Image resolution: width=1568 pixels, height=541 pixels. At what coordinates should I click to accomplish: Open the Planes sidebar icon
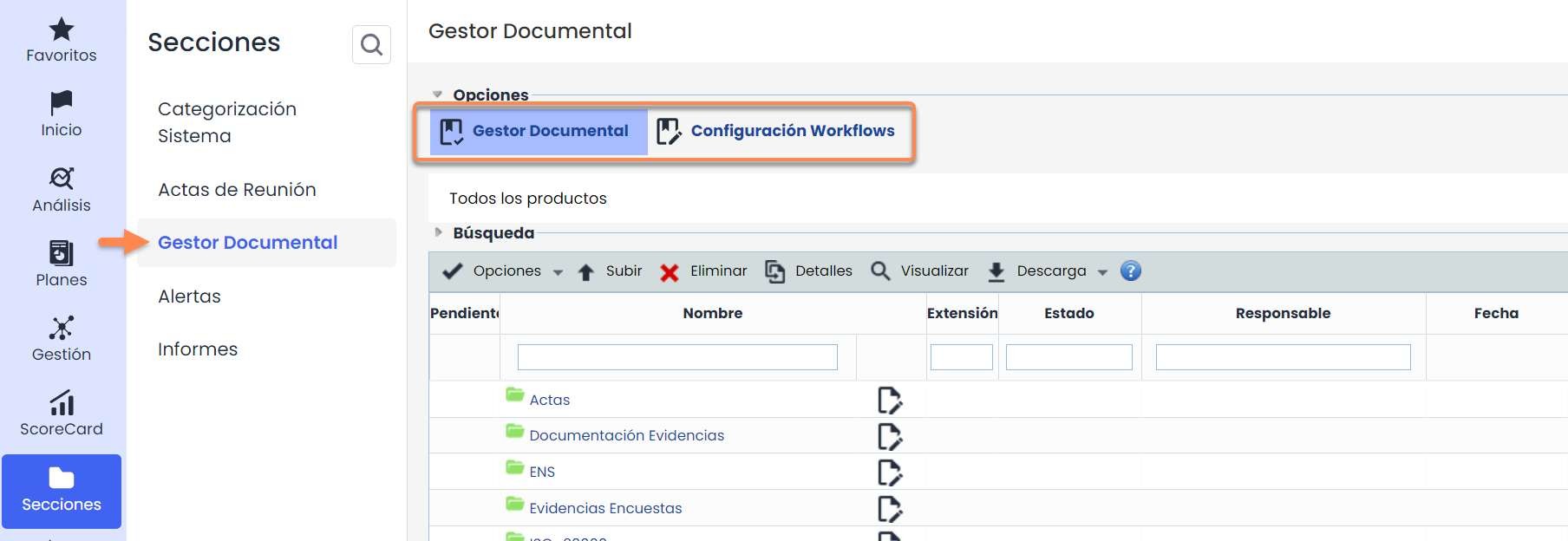(61, 254)
